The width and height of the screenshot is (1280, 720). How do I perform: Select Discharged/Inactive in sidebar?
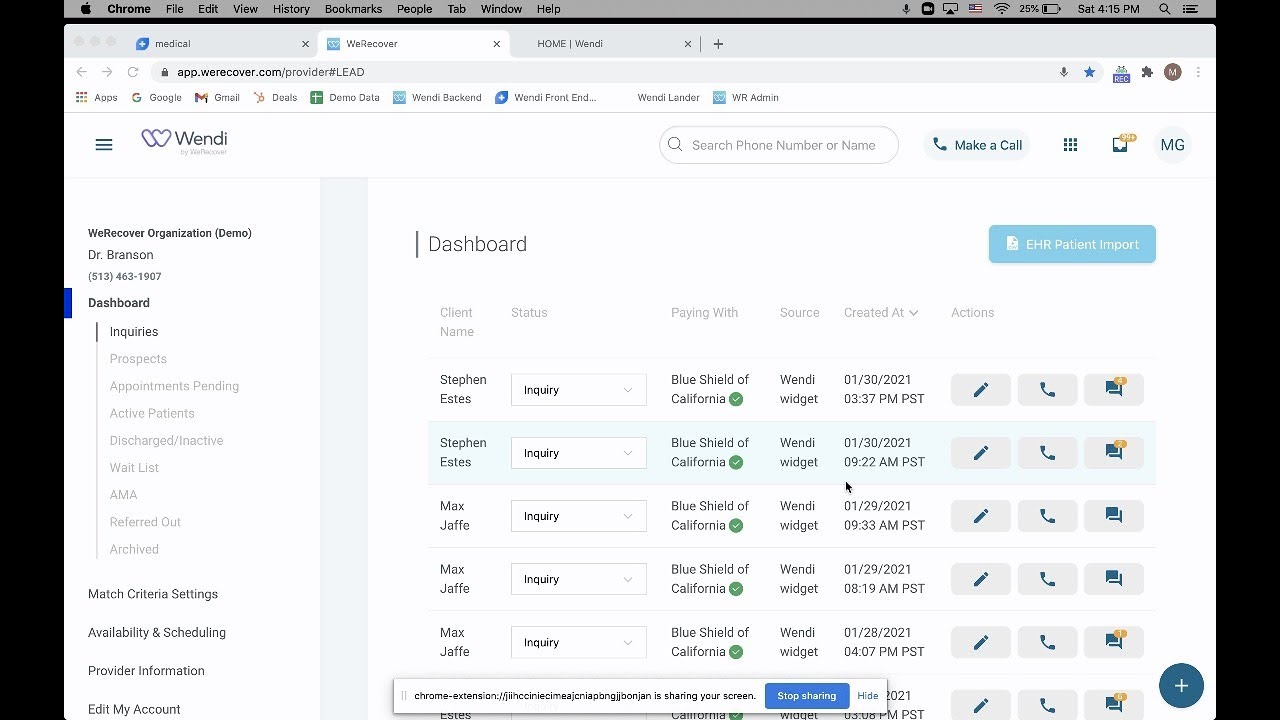[166, 440]
